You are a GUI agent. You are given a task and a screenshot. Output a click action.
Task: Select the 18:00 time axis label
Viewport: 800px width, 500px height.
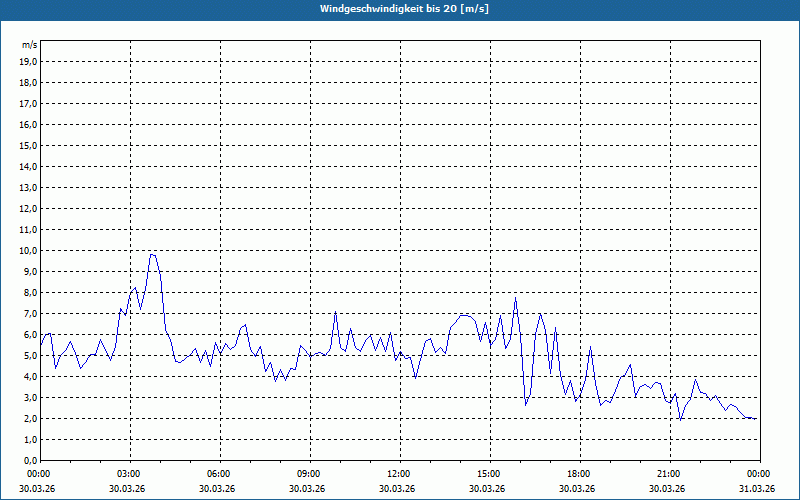click(580, 474)
